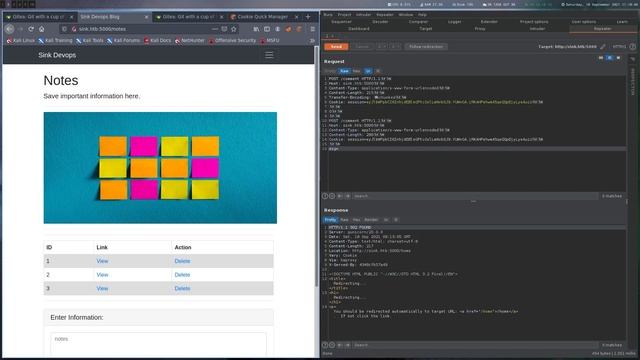The width and height of the screenshot is (640, 360).
Task: Click the notes text area
Action: pyautogui.click(x=158, y=344)
